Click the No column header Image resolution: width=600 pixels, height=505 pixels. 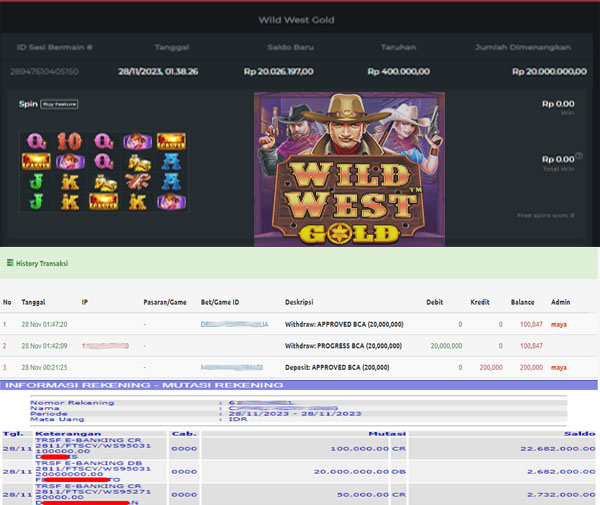[x=7, y=302]
